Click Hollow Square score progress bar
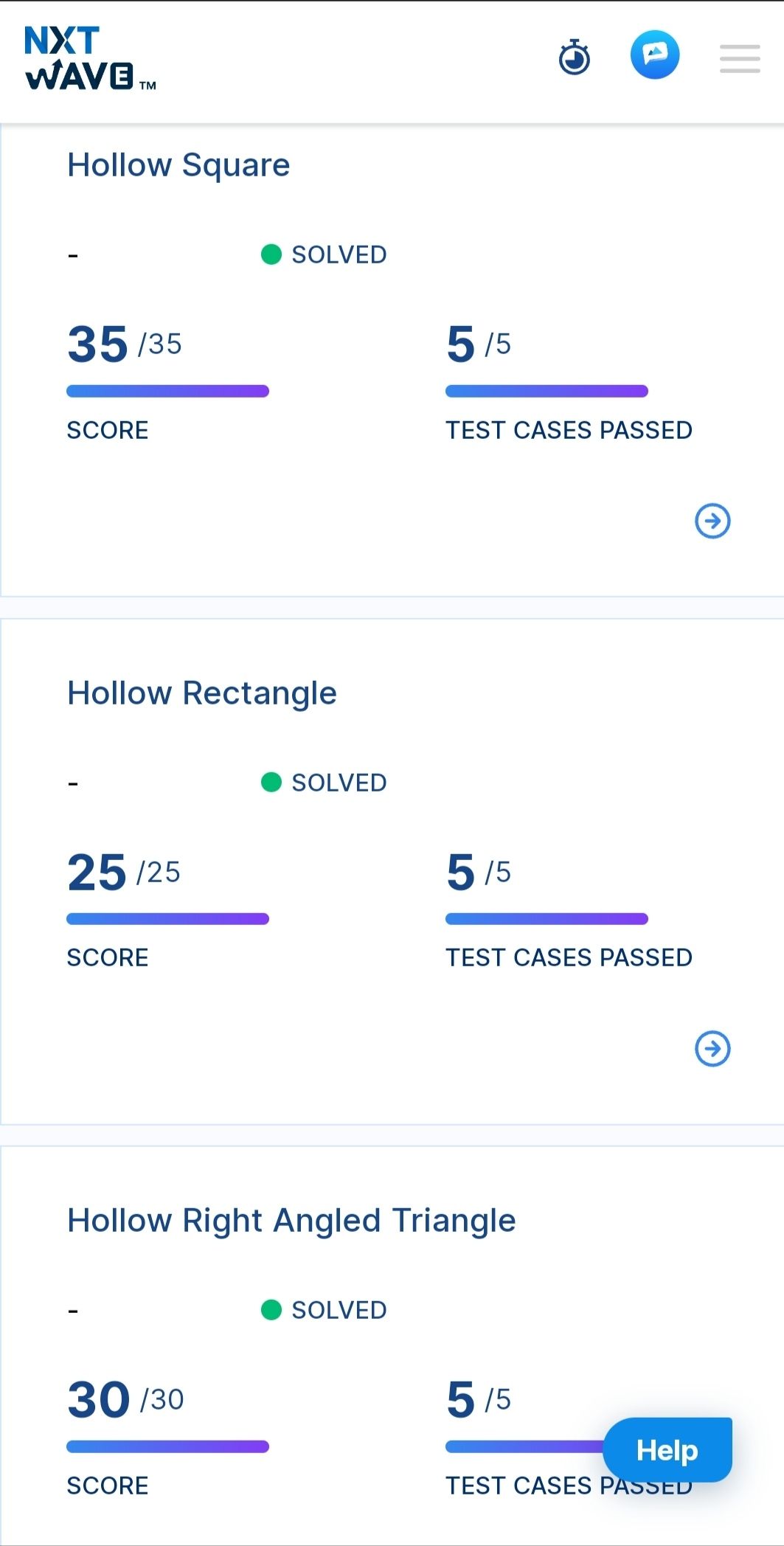784x1546 pixels. 168,391
